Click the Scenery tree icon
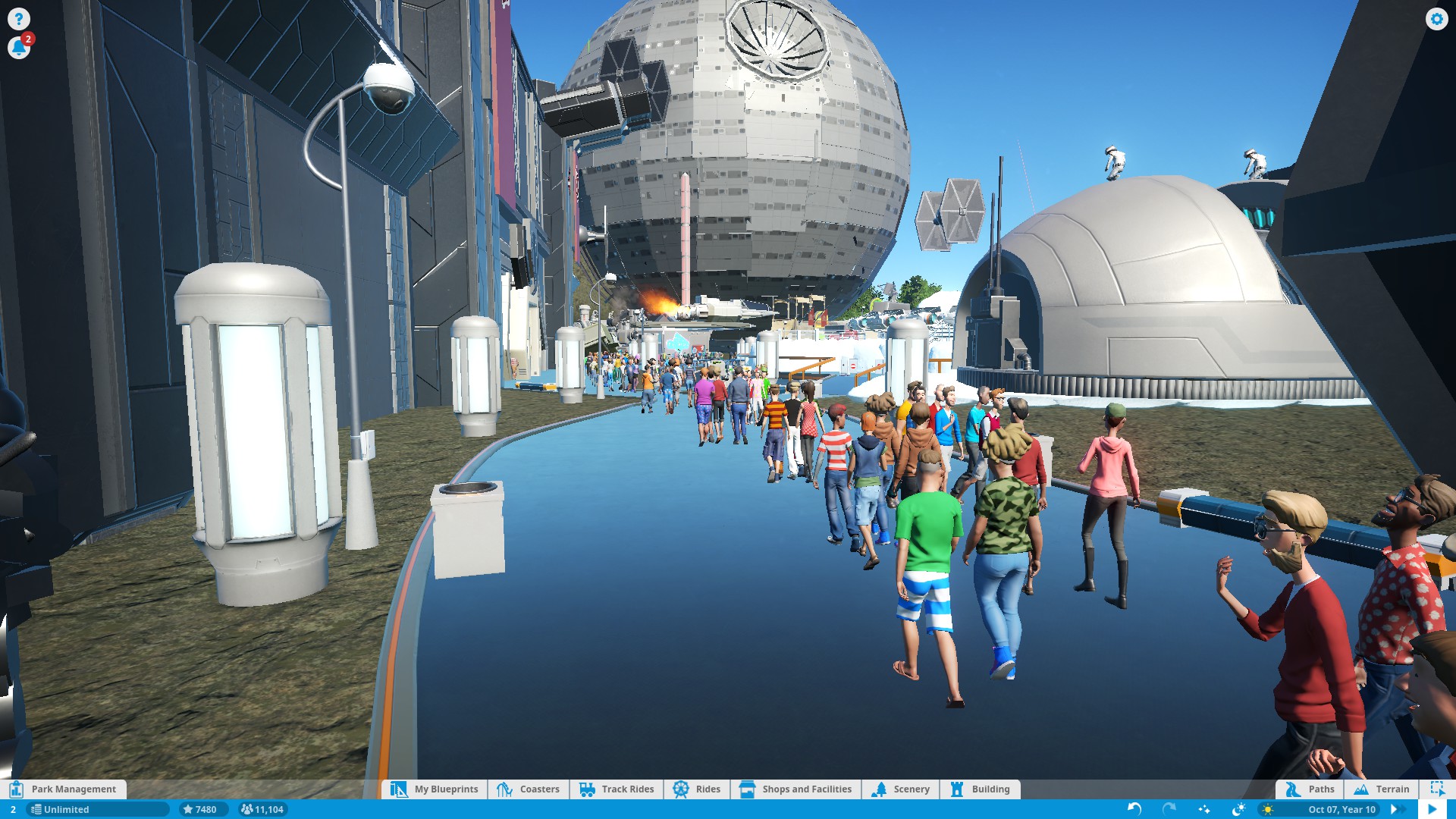 tap(879, 789)
